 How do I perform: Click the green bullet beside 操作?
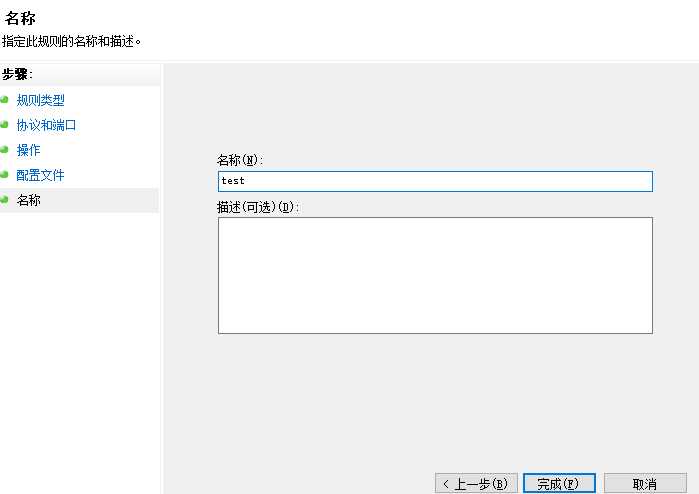coord(4,150)
